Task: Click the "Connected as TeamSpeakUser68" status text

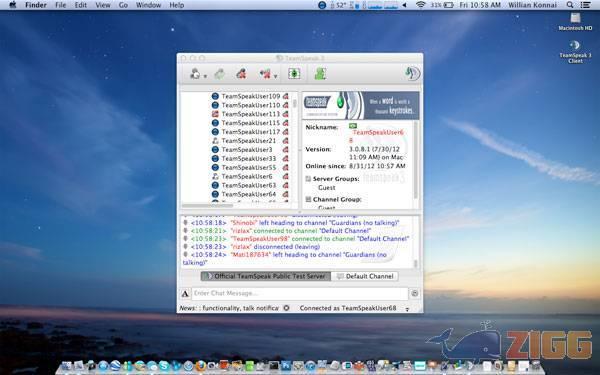Action: (x=348, y=308)
